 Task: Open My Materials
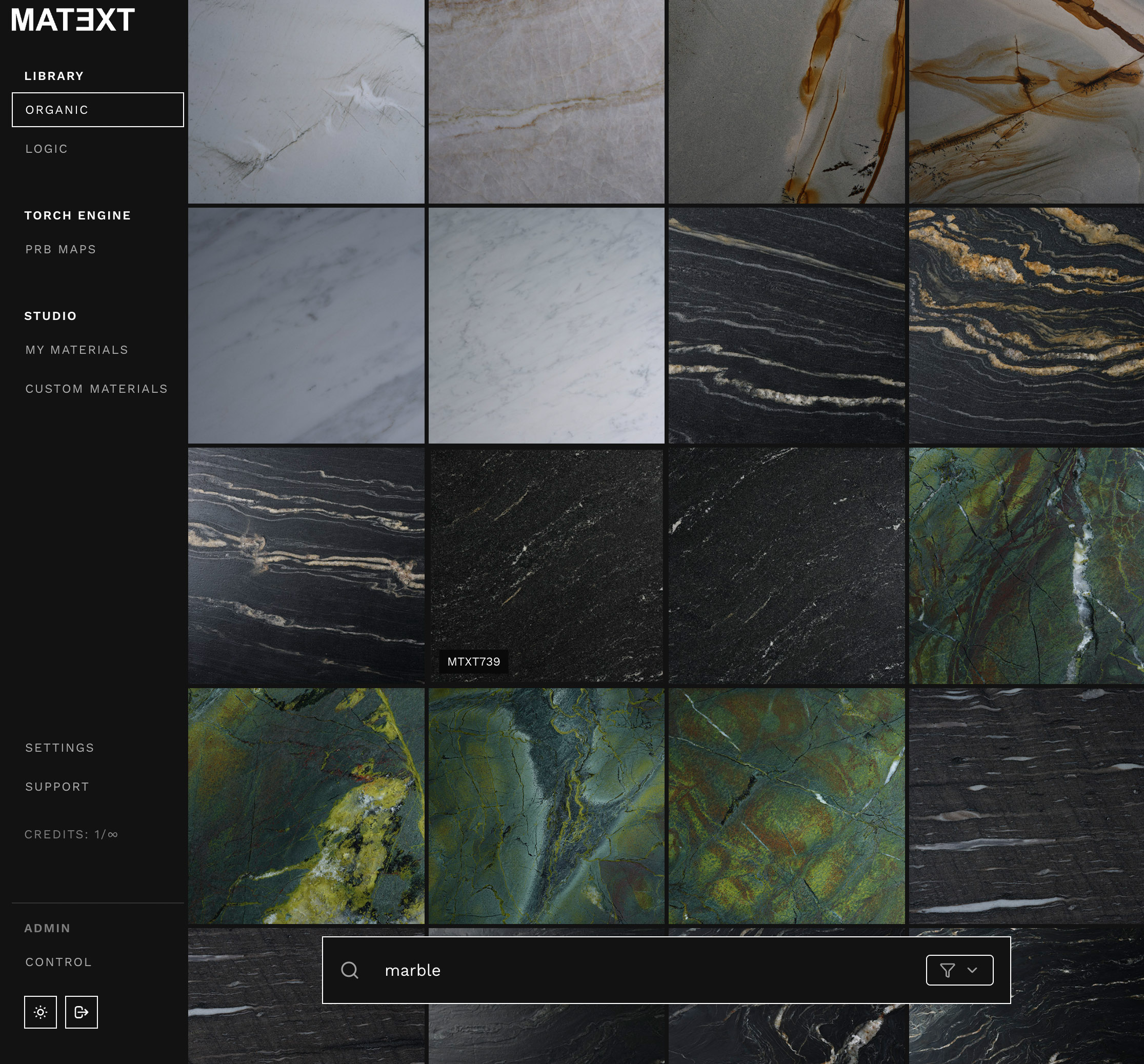[x=76, y=350]
